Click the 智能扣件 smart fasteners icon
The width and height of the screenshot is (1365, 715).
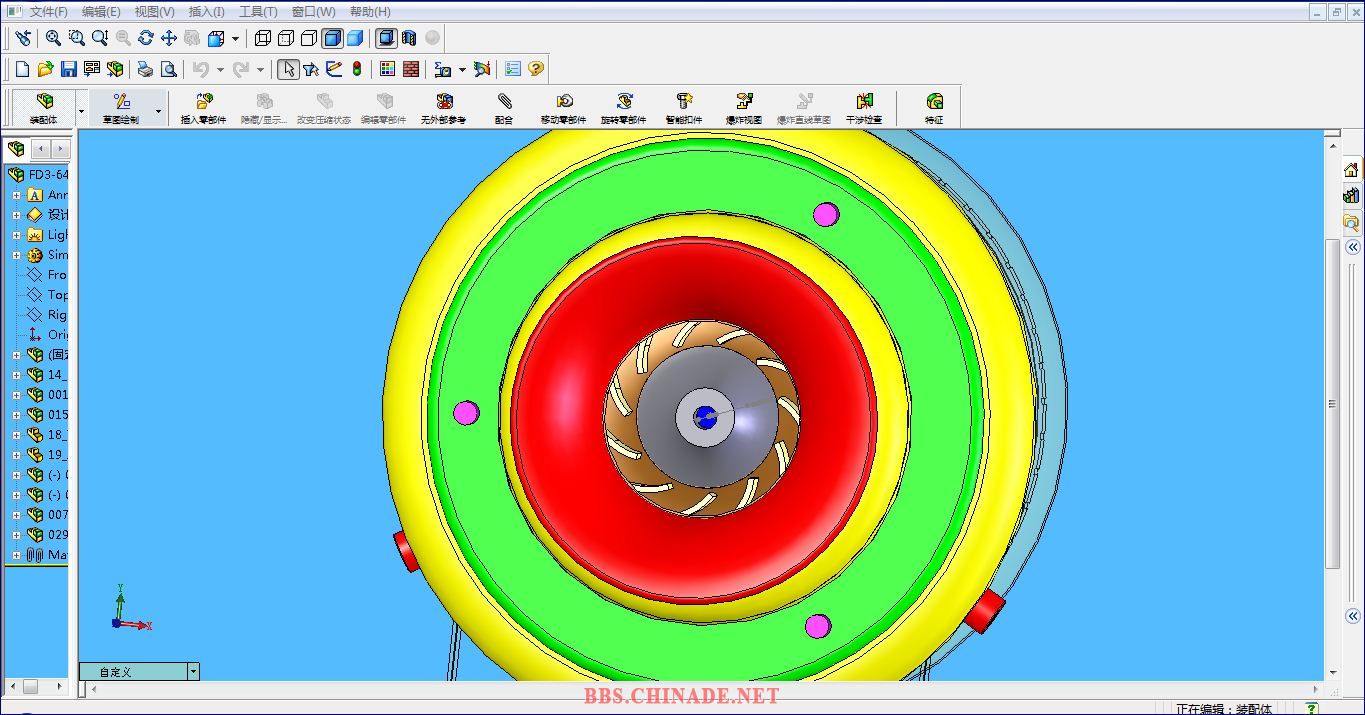click(684, 108)
